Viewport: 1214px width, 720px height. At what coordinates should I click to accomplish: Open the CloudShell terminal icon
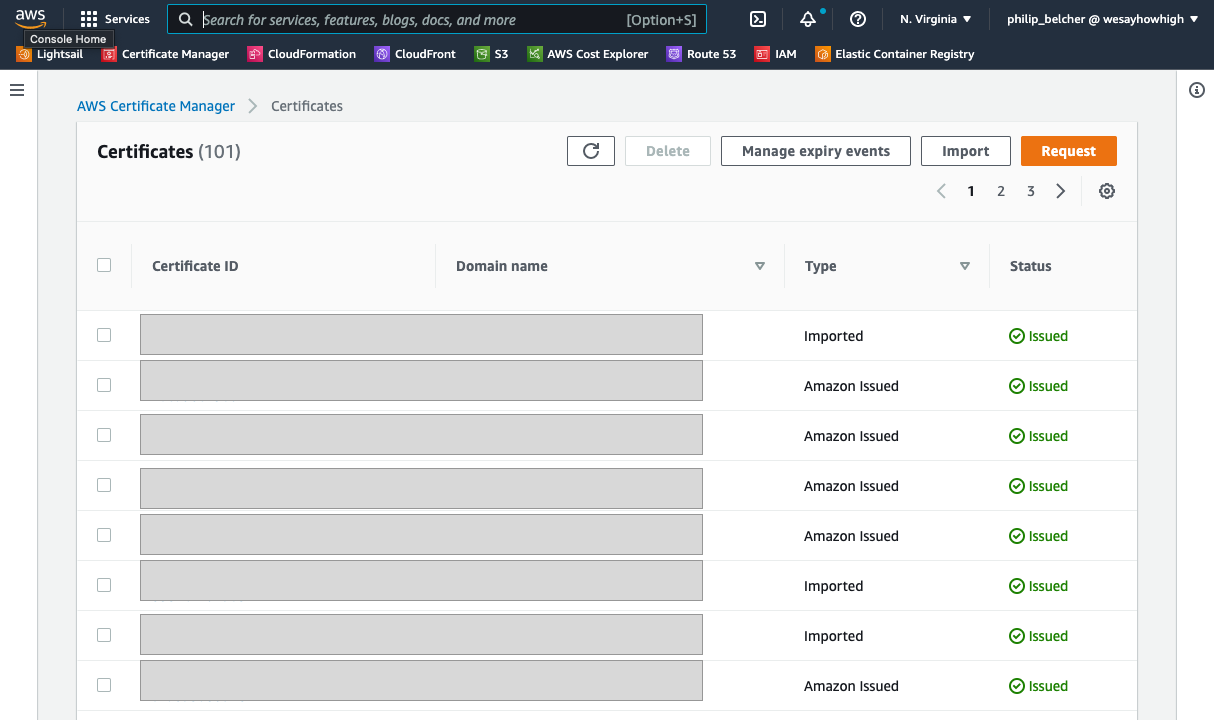point(759,19)
